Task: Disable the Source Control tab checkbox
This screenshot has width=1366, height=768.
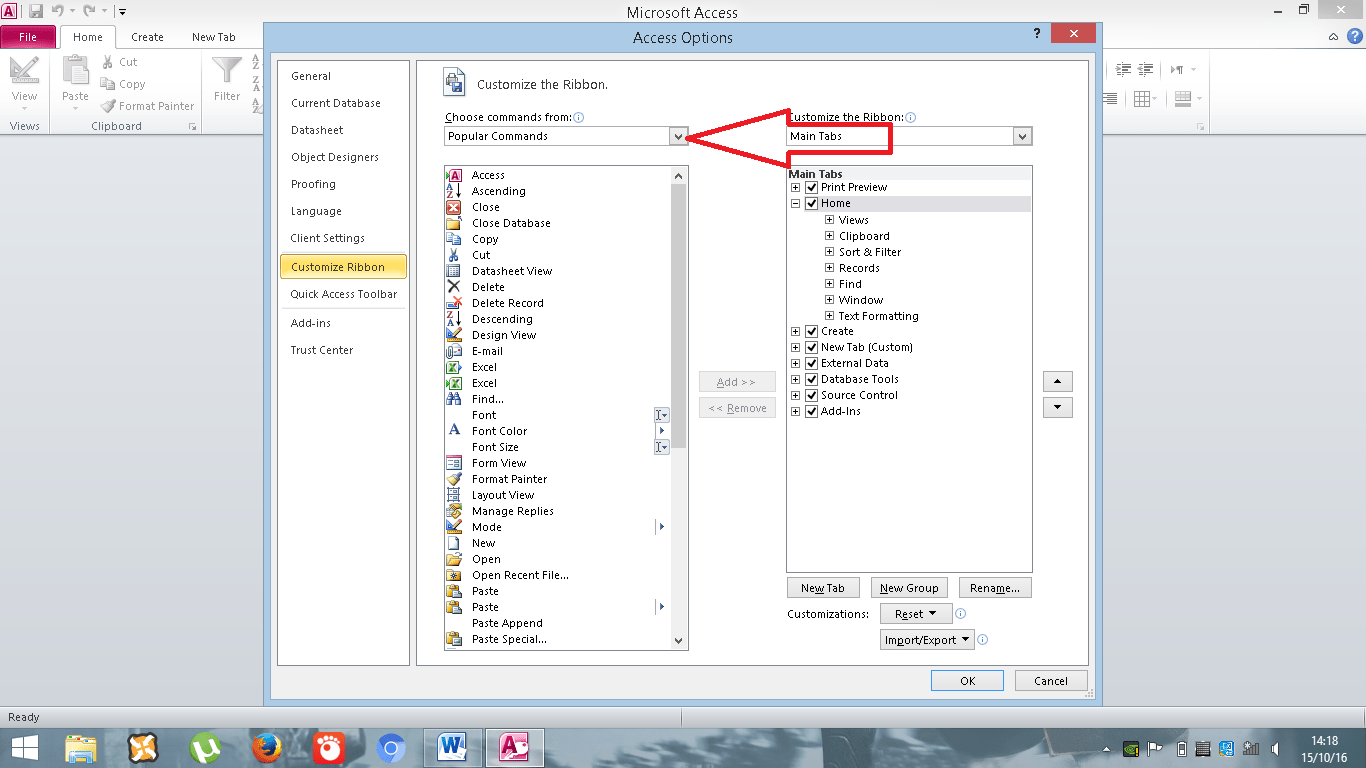Action: pos(811,395)
